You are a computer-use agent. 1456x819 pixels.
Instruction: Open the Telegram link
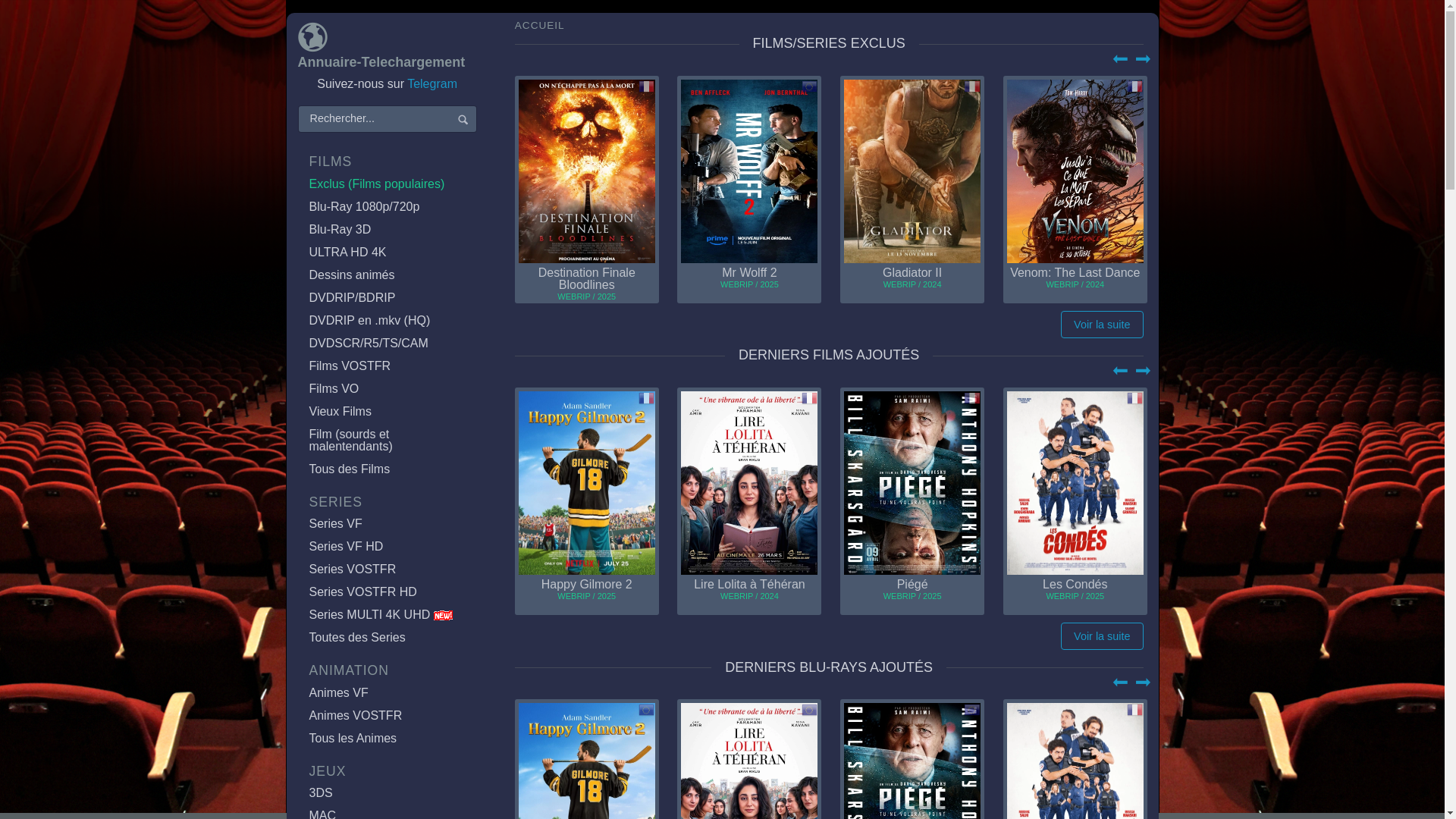pyautogui.click(x=432, y=84)
